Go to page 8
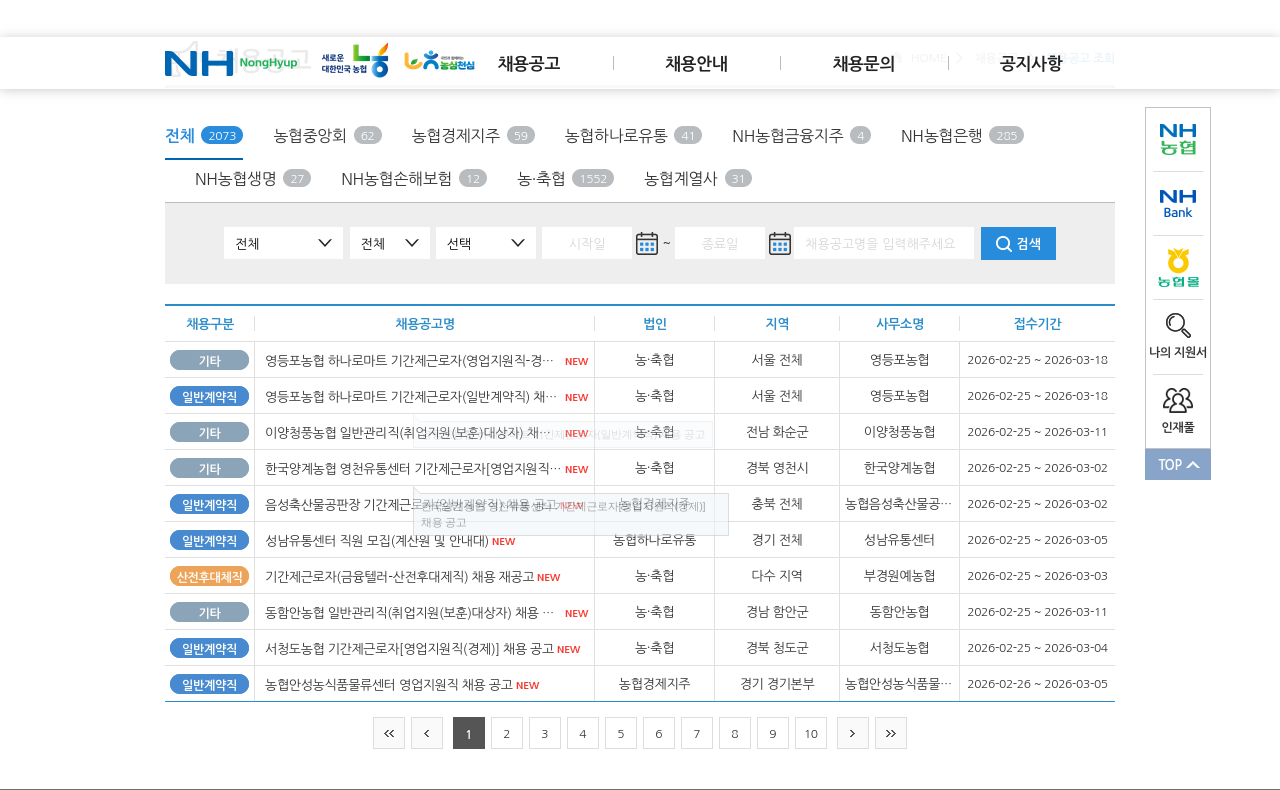The image size is (1280, 790). [735, 733]
